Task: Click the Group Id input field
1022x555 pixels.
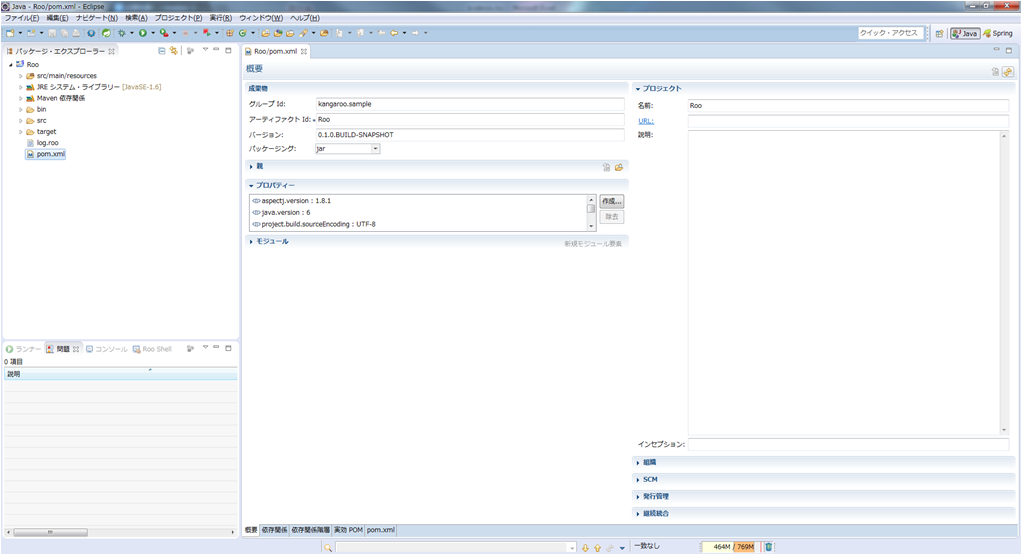Action: coord(469,104)
